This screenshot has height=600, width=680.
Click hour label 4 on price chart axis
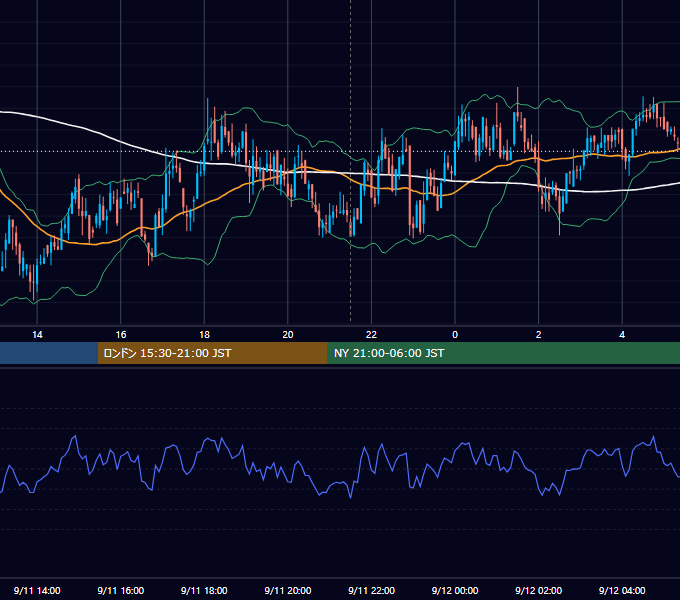click(622, 335)
